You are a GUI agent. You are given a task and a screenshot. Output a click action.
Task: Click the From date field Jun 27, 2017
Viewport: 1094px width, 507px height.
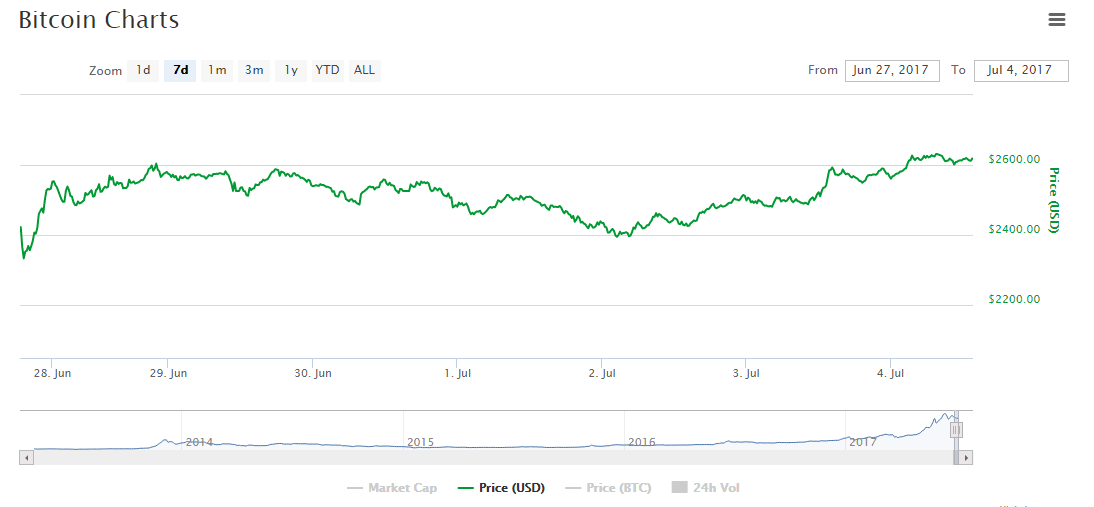tap(892, 70)
